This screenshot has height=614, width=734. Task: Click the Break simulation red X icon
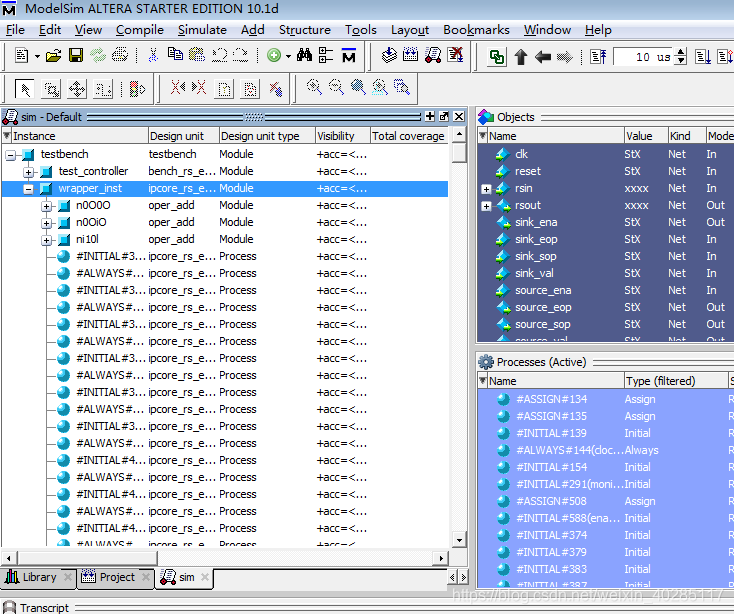(x=455, y=55)
